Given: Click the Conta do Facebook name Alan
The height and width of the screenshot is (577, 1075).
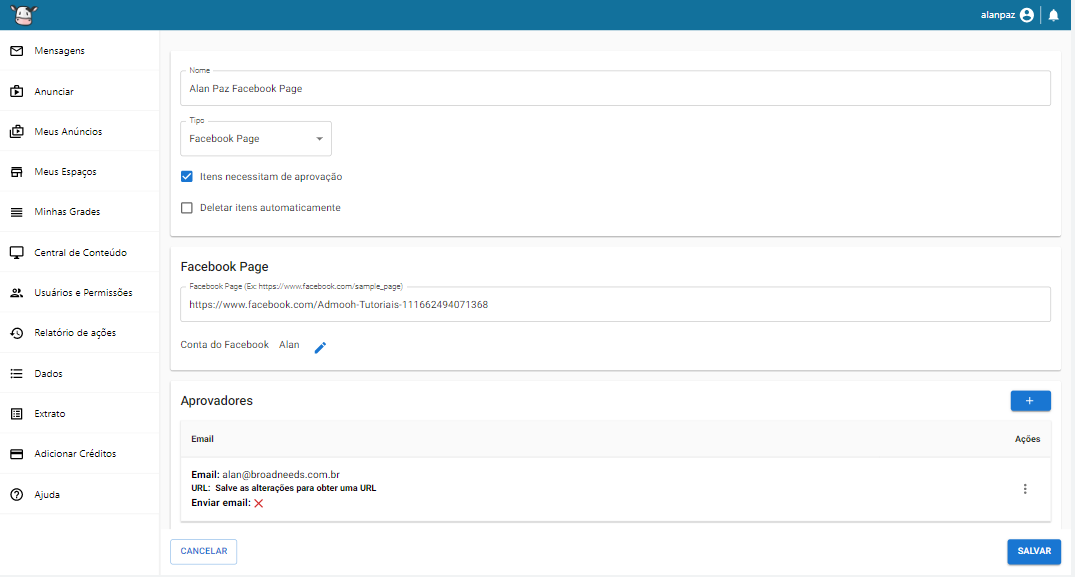Looking at the screenshot, I should 289,345.
